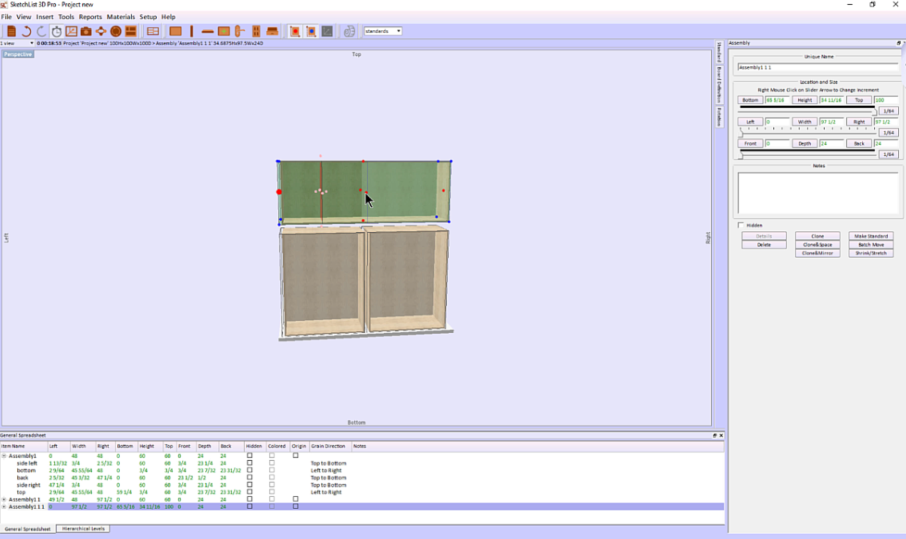Open the Board Collection side tab
The height and width of the screenshot is (539, 906).
pyautogui.click(x=719, y=84)
